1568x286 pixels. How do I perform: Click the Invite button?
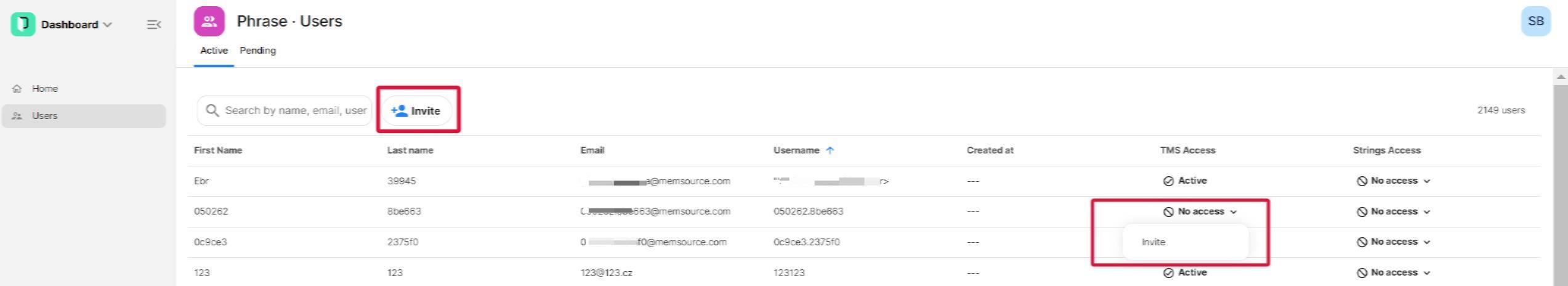[416, 111]
